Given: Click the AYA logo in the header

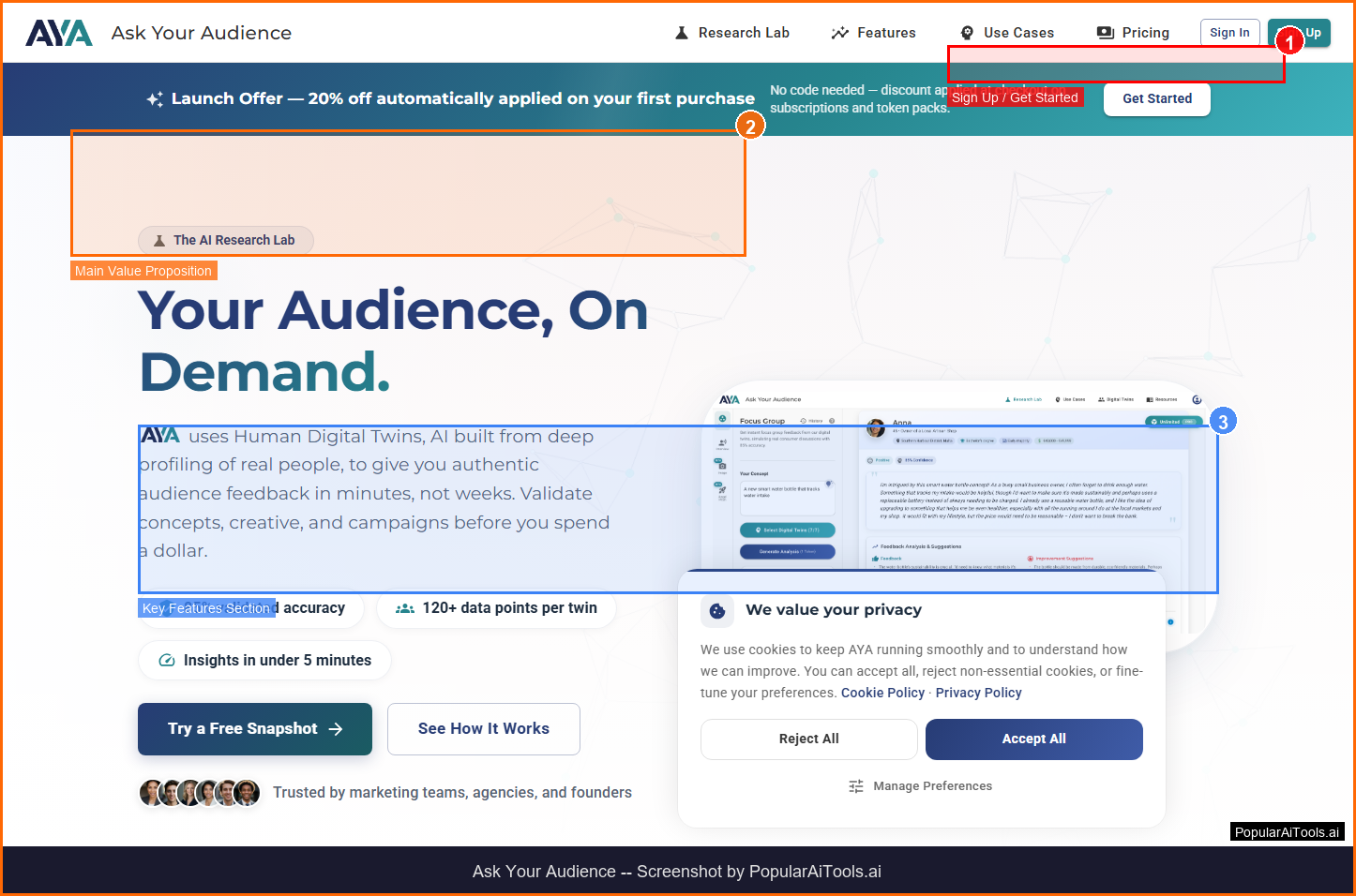Looking at the screenshot, I should click(59, 33).
